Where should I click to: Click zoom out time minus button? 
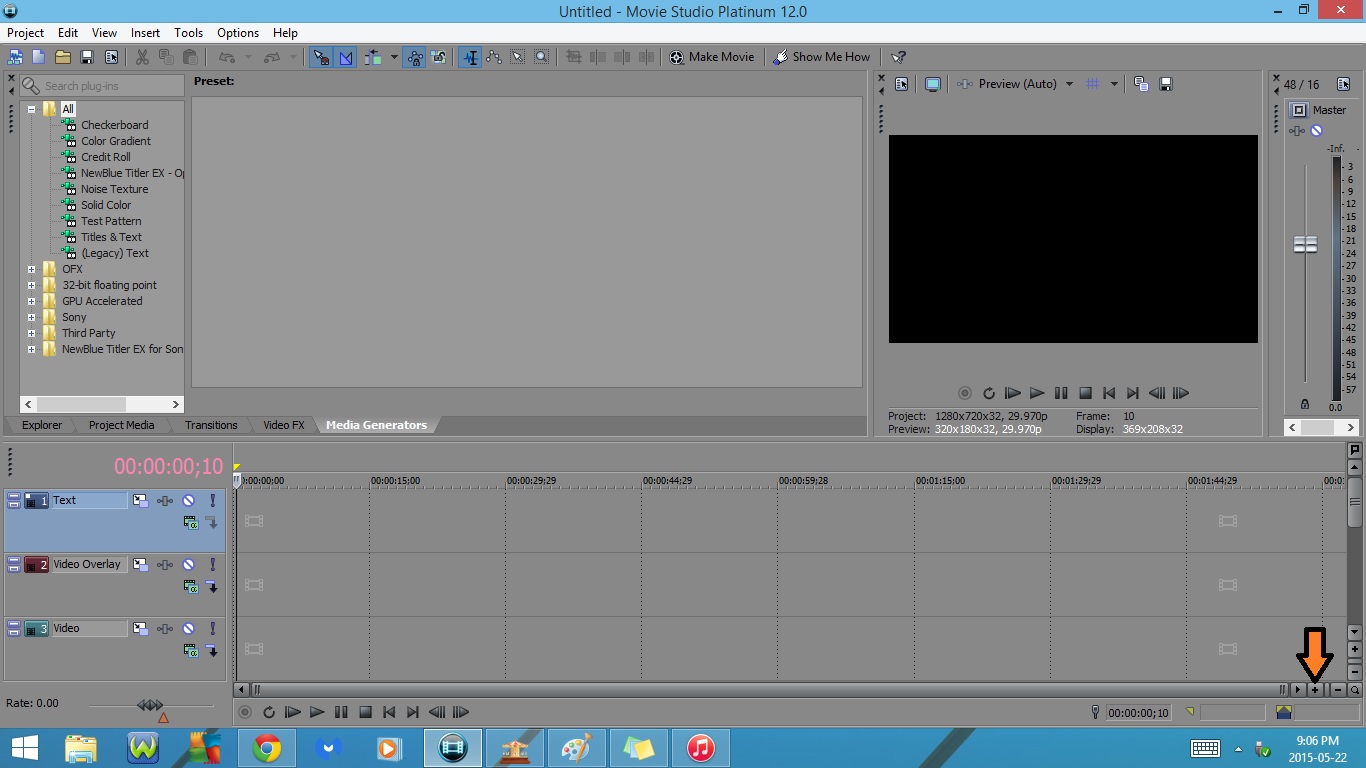(x=1337, y=690)
